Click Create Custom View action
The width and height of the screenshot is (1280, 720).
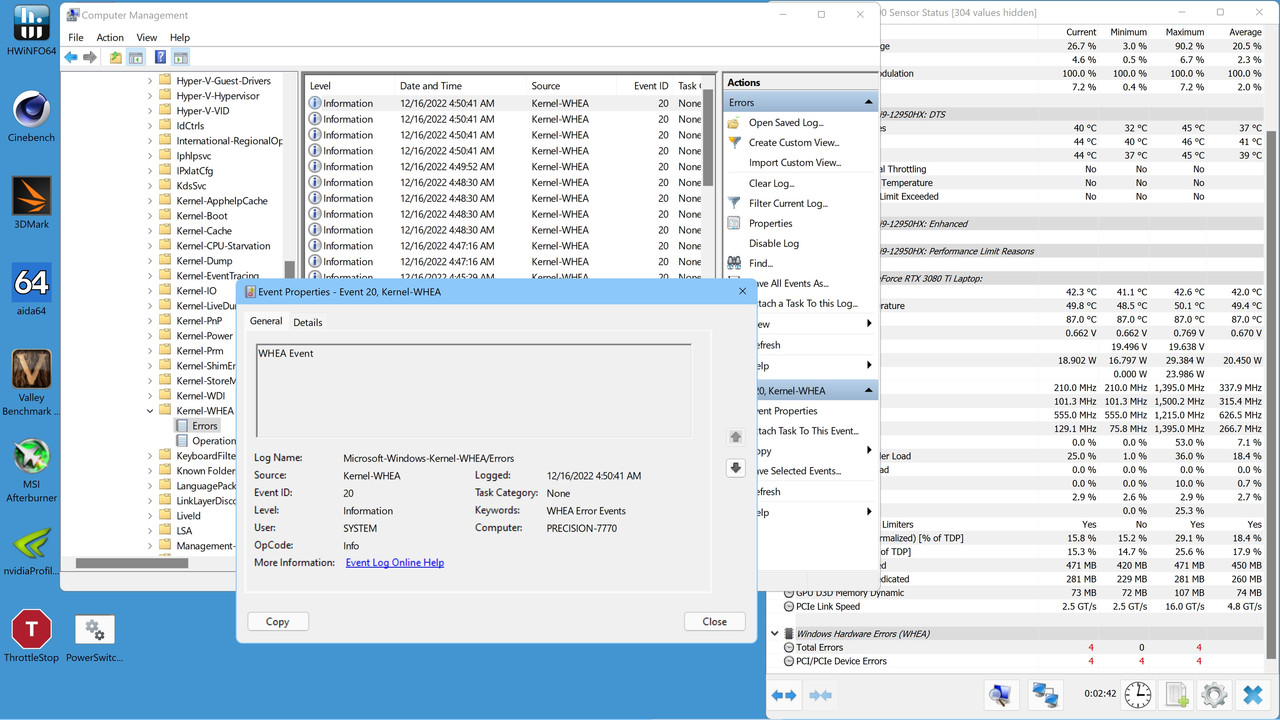794,143
